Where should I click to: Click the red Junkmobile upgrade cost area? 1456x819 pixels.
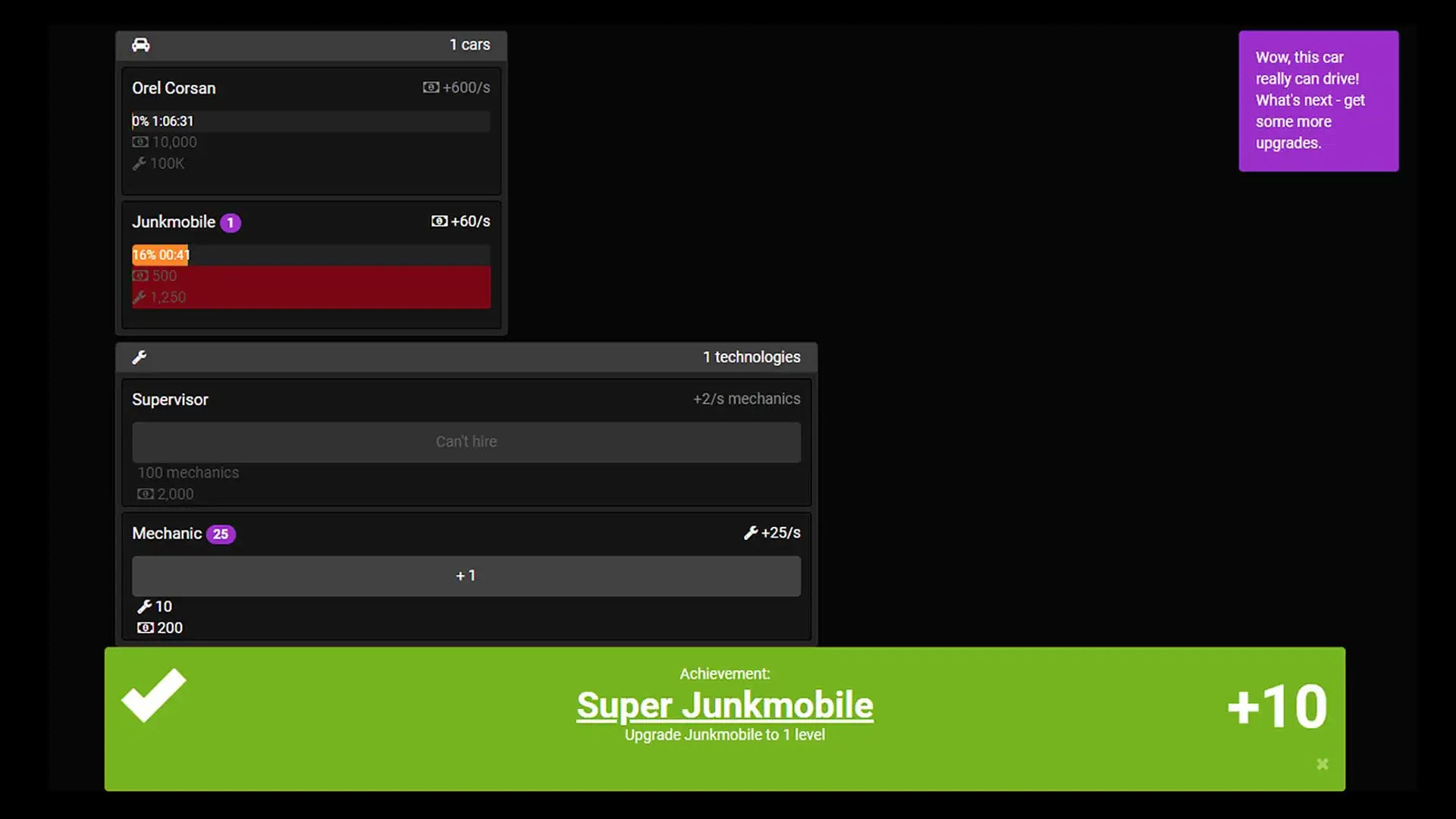click(x=311, y=287)
